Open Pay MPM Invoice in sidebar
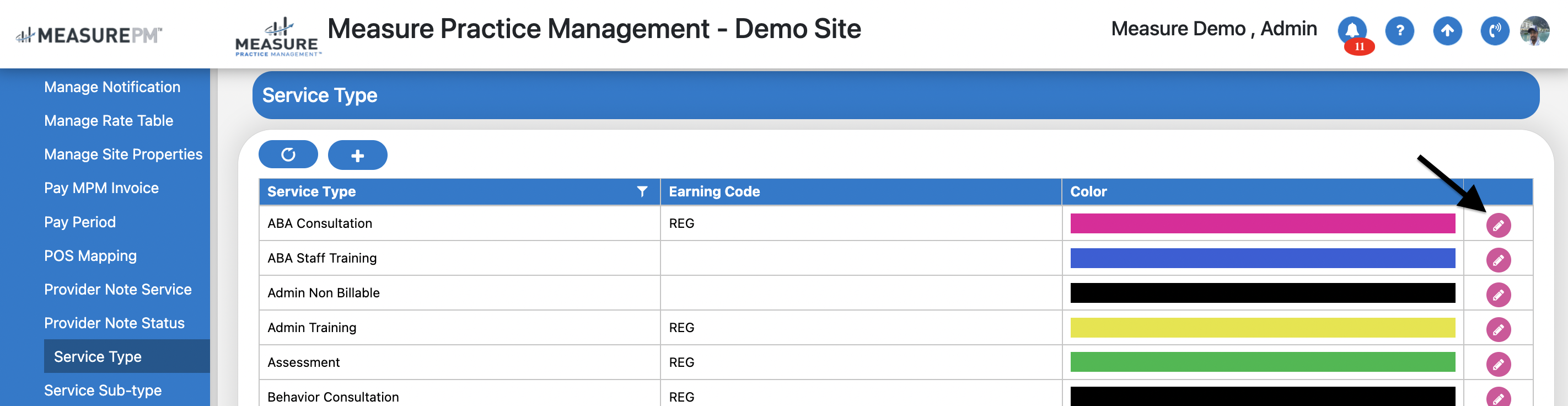The height and width of the screenshot is (406, 1568). tap(101, 188)
